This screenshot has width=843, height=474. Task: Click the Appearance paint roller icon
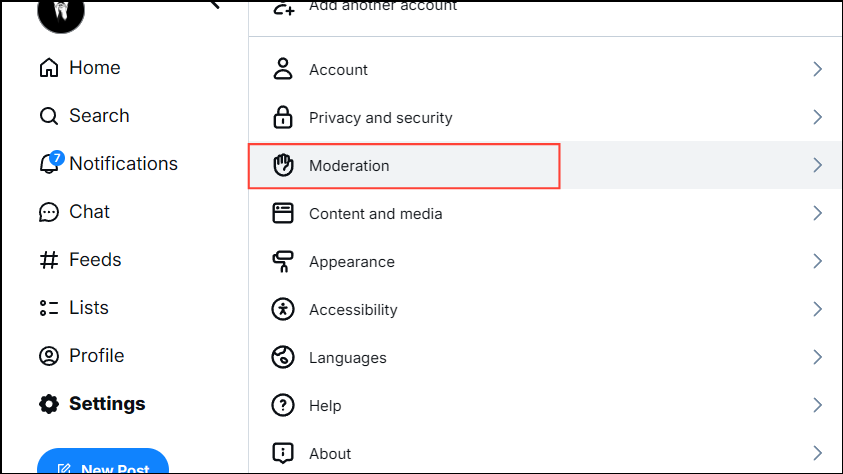283,262
